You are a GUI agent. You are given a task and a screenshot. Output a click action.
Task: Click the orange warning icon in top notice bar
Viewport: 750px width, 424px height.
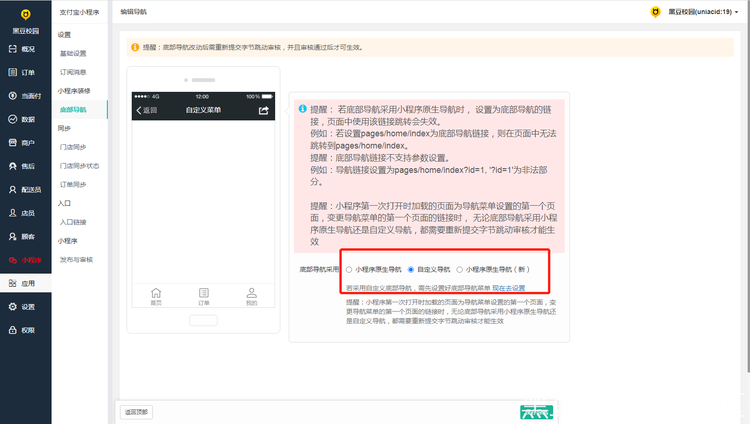coord(135,47)
